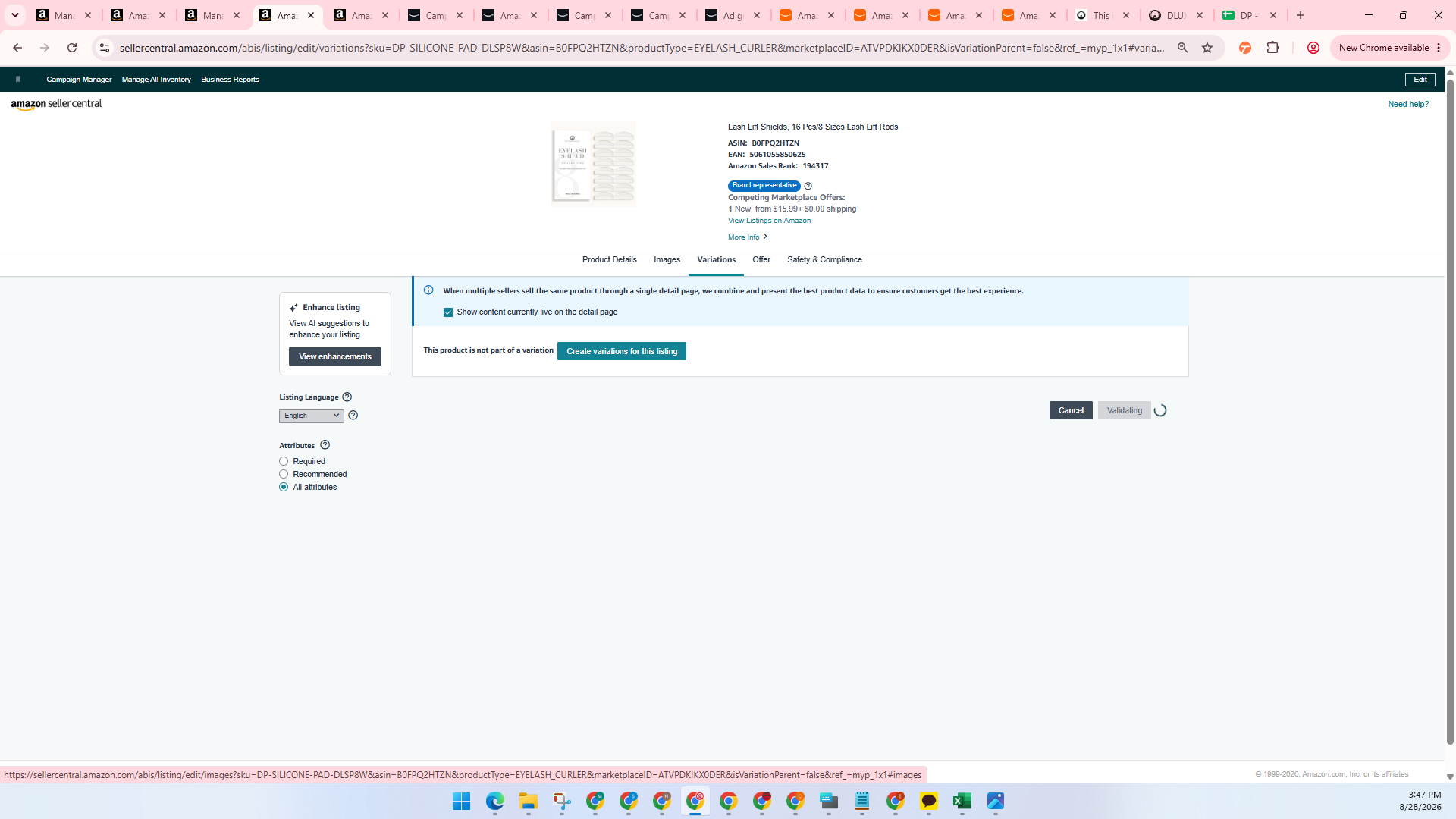View site information icon in address bar
This screenshot has width=1456, height=819.
point(105,48)
